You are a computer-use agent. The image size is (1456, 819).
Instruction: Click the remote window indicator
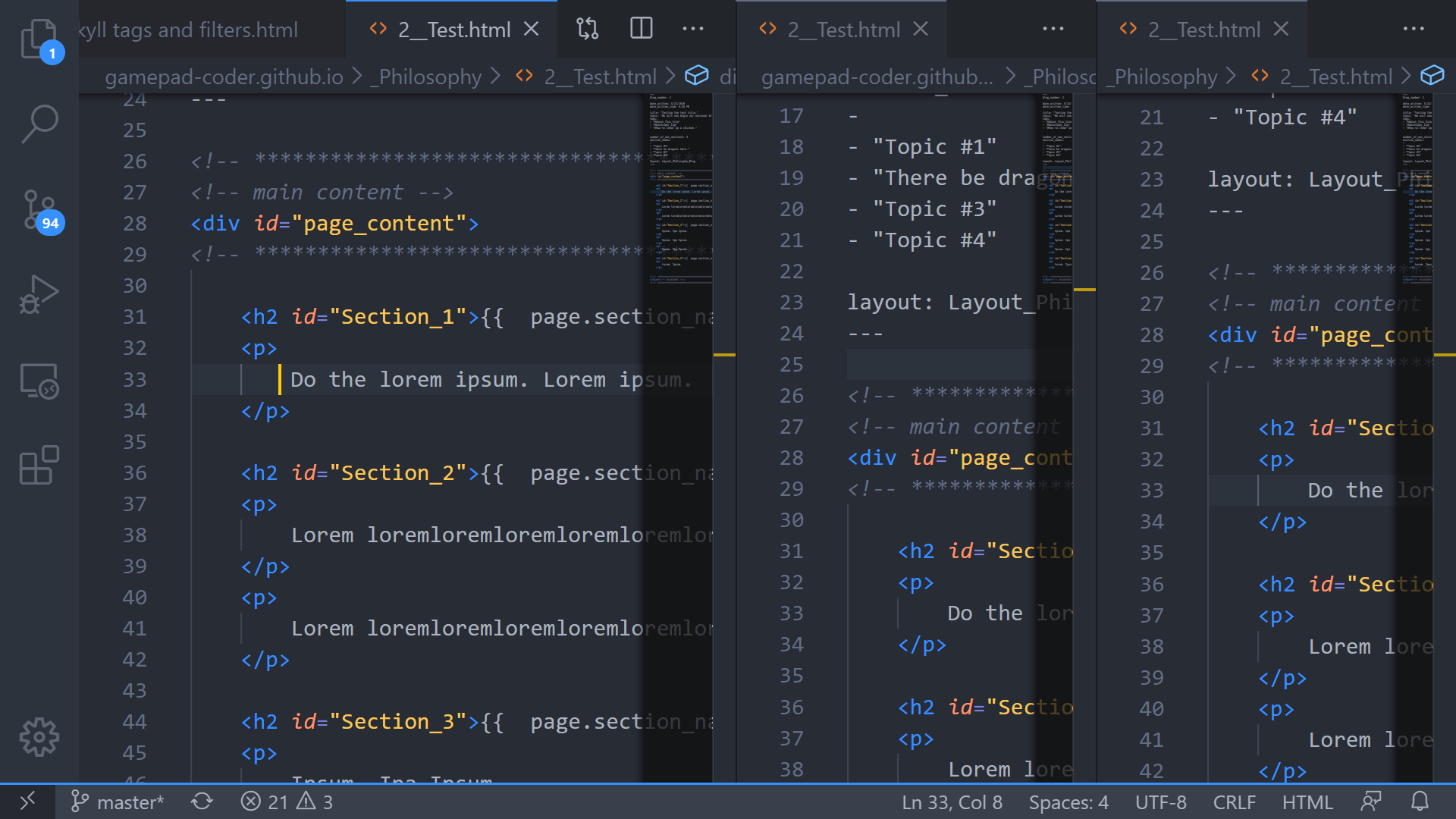point(28,802)
